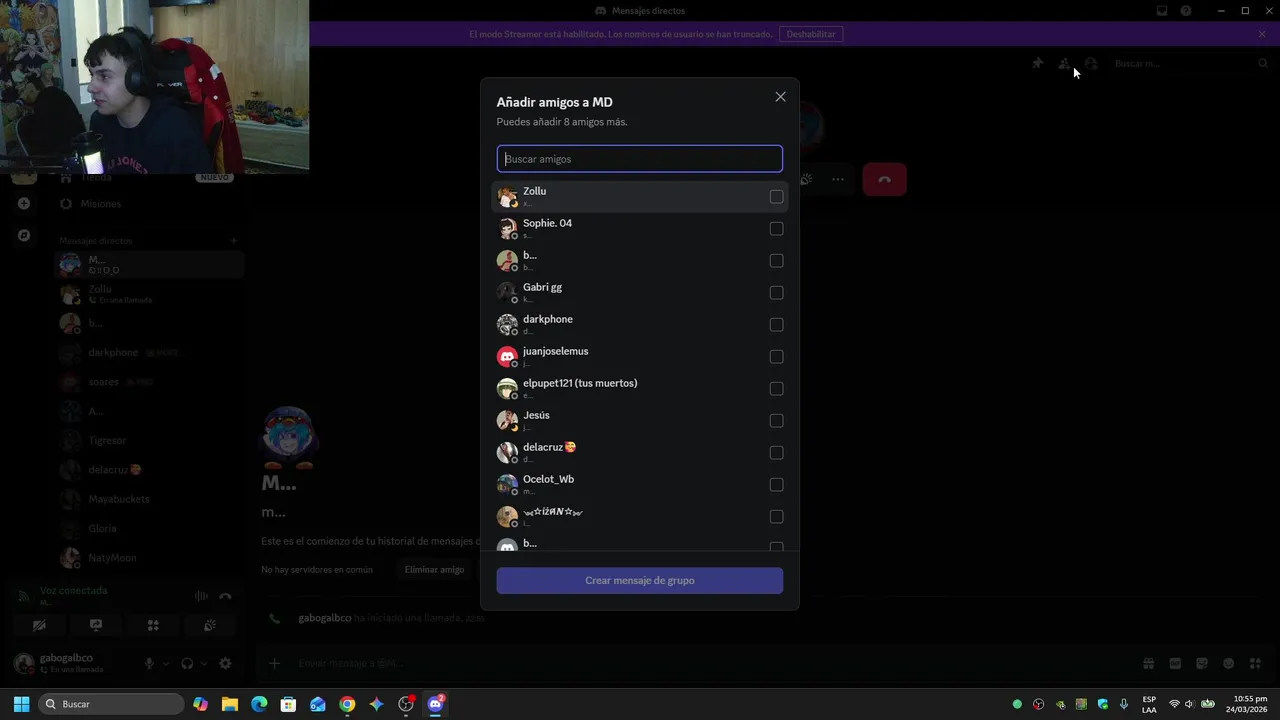Disconnect voice in Voz conectada panel
This screenshot has width=1280, height=720.
click(225, 596)
